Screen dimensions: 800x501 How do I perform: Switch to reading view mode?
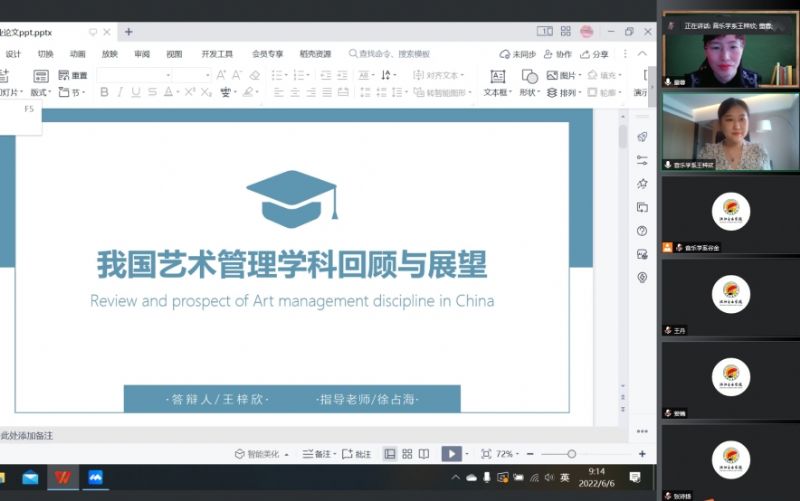[424, 454]
